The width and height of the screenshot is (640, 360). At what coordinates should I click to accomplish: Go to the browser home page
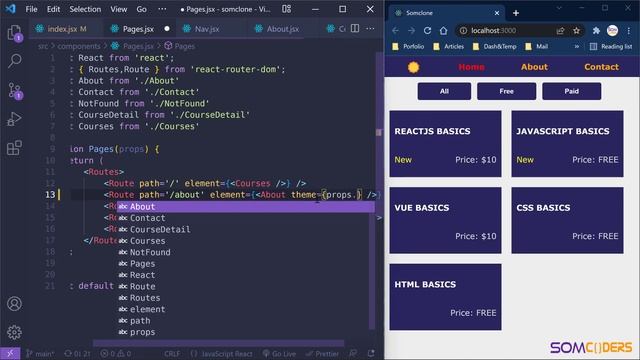click(443, 31)
